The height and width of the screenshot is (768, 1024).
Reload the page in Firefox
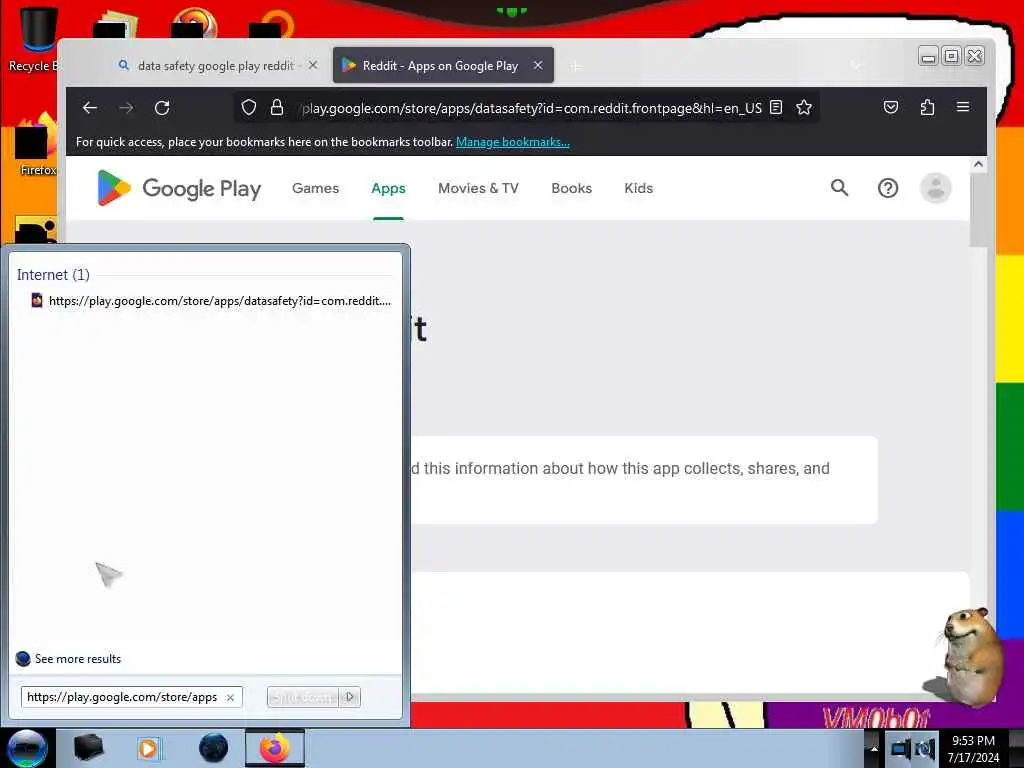pos(162,108)
